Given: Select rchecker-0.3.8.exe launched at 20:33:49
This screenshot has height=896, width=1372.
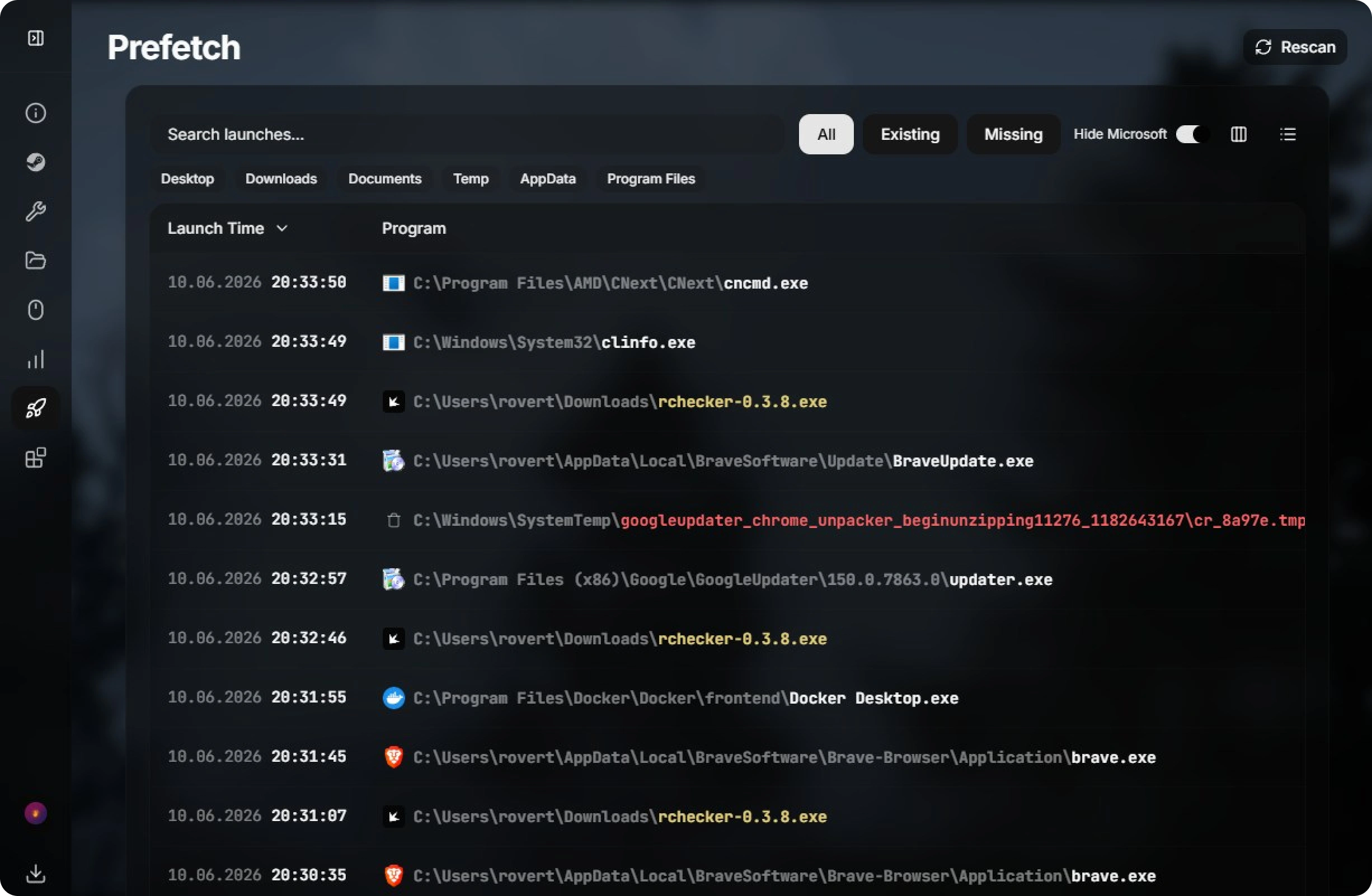Looking at the screenshot, I should click(x=727, y=402).
